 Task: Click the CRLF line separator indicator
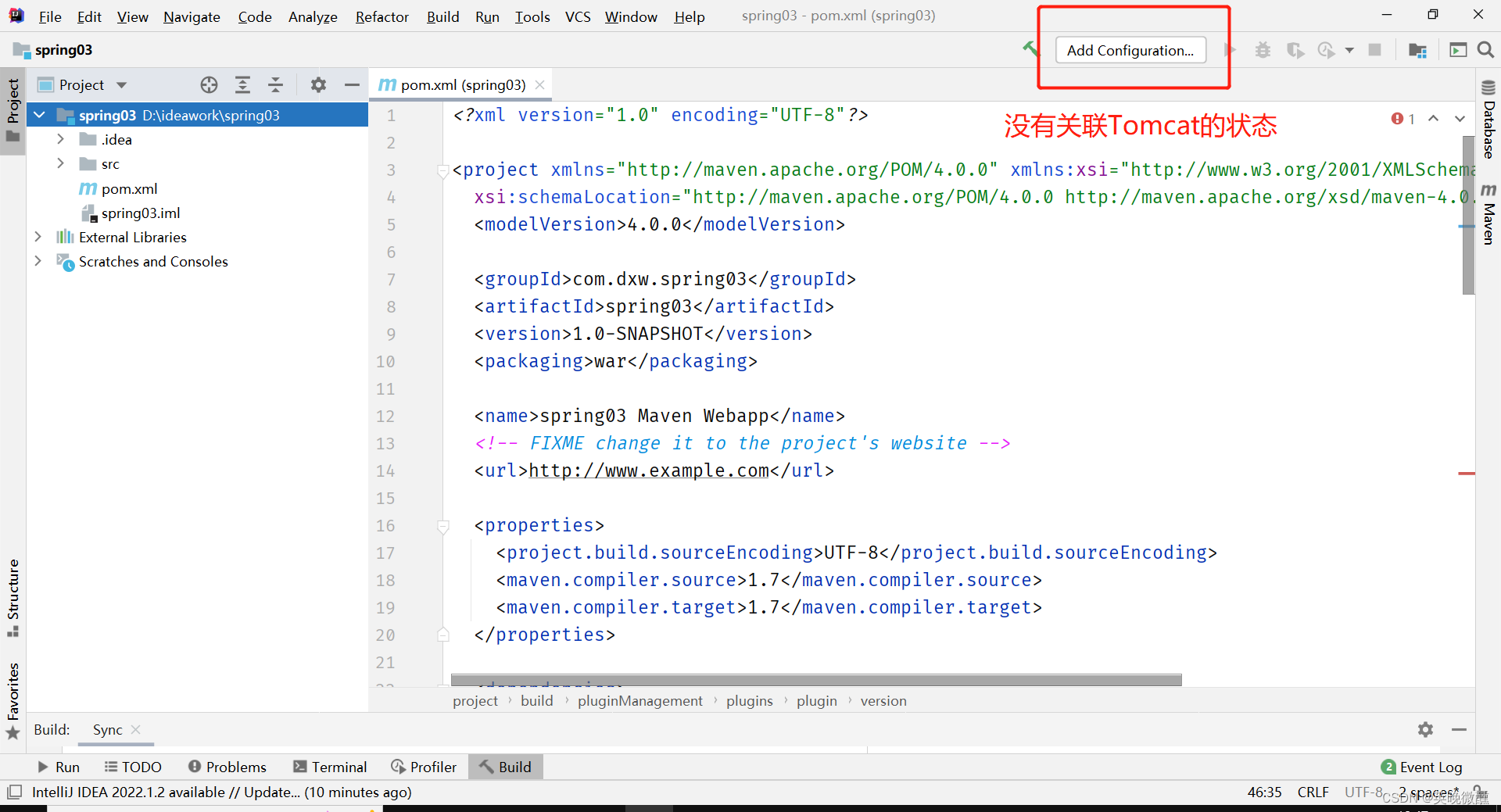click(x=1313, y=792)
